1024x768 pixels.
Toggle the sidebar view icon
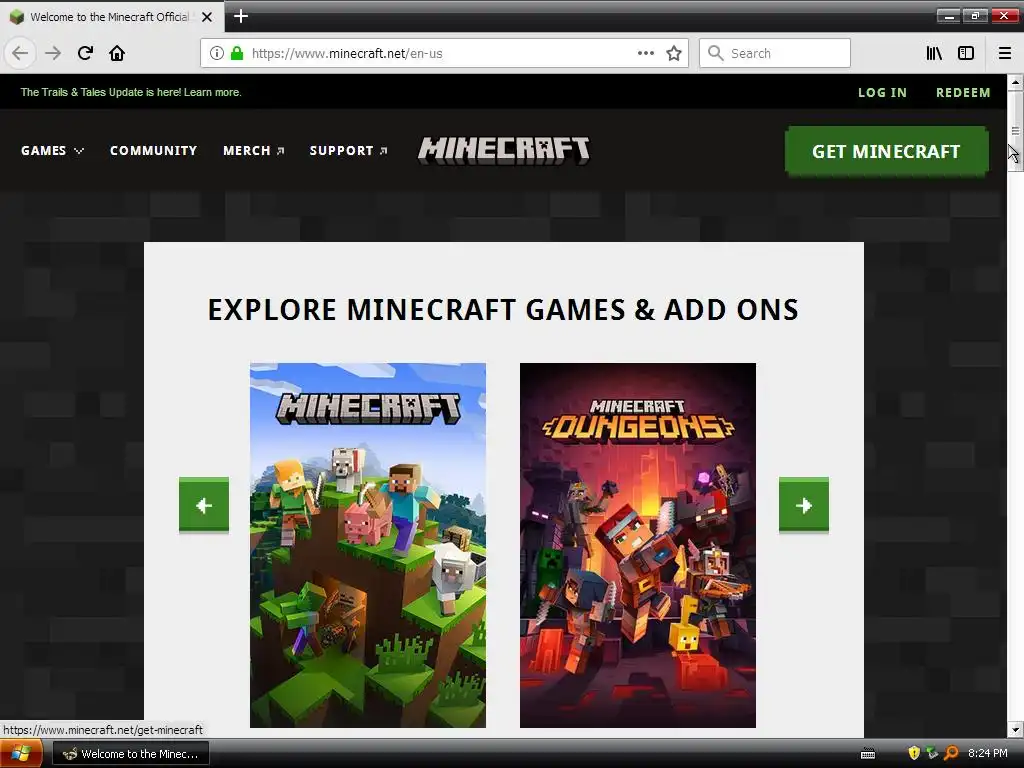click(x=966, y=53)
